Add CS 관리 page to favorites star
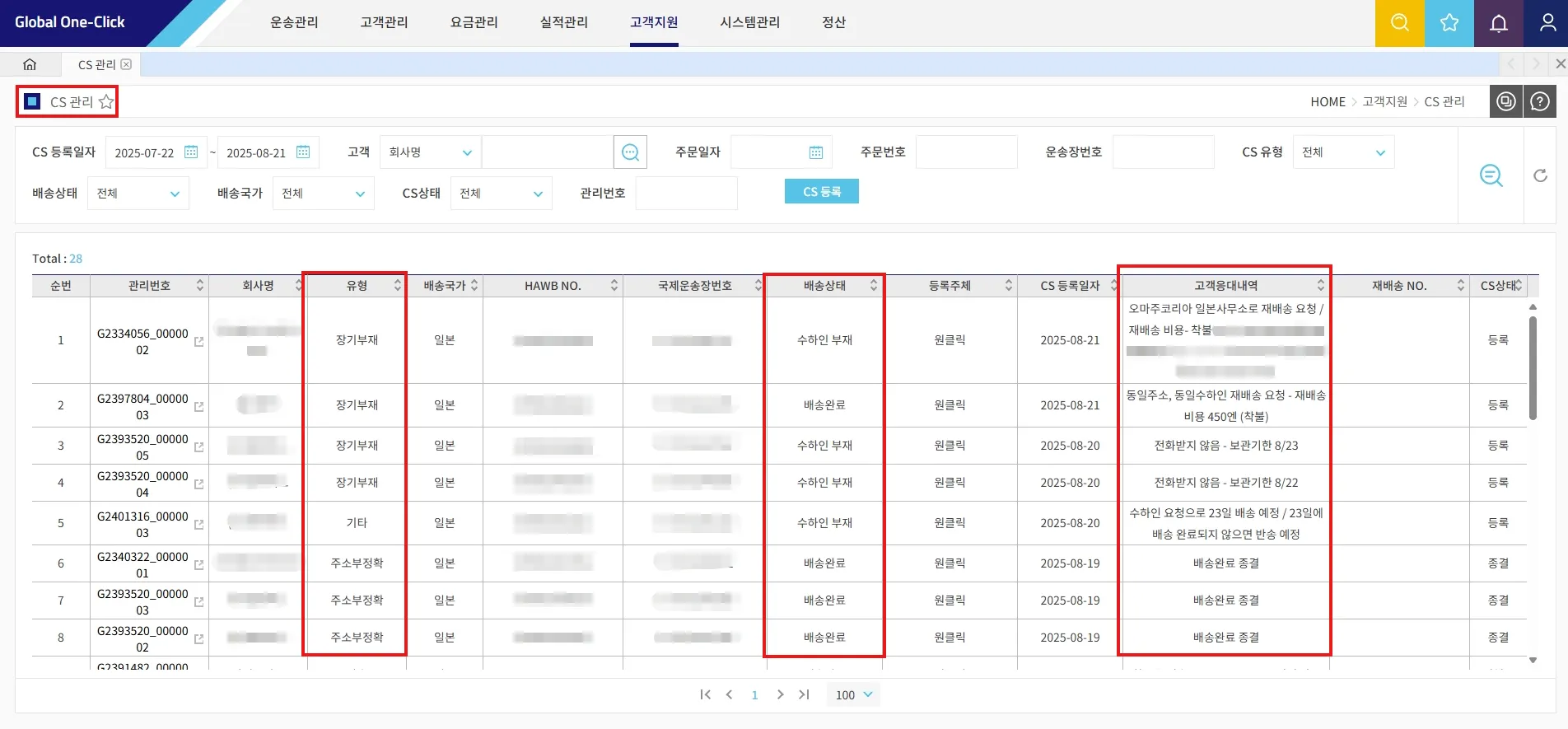This screenshot has height=729, width=1568. tap(106, 101)
